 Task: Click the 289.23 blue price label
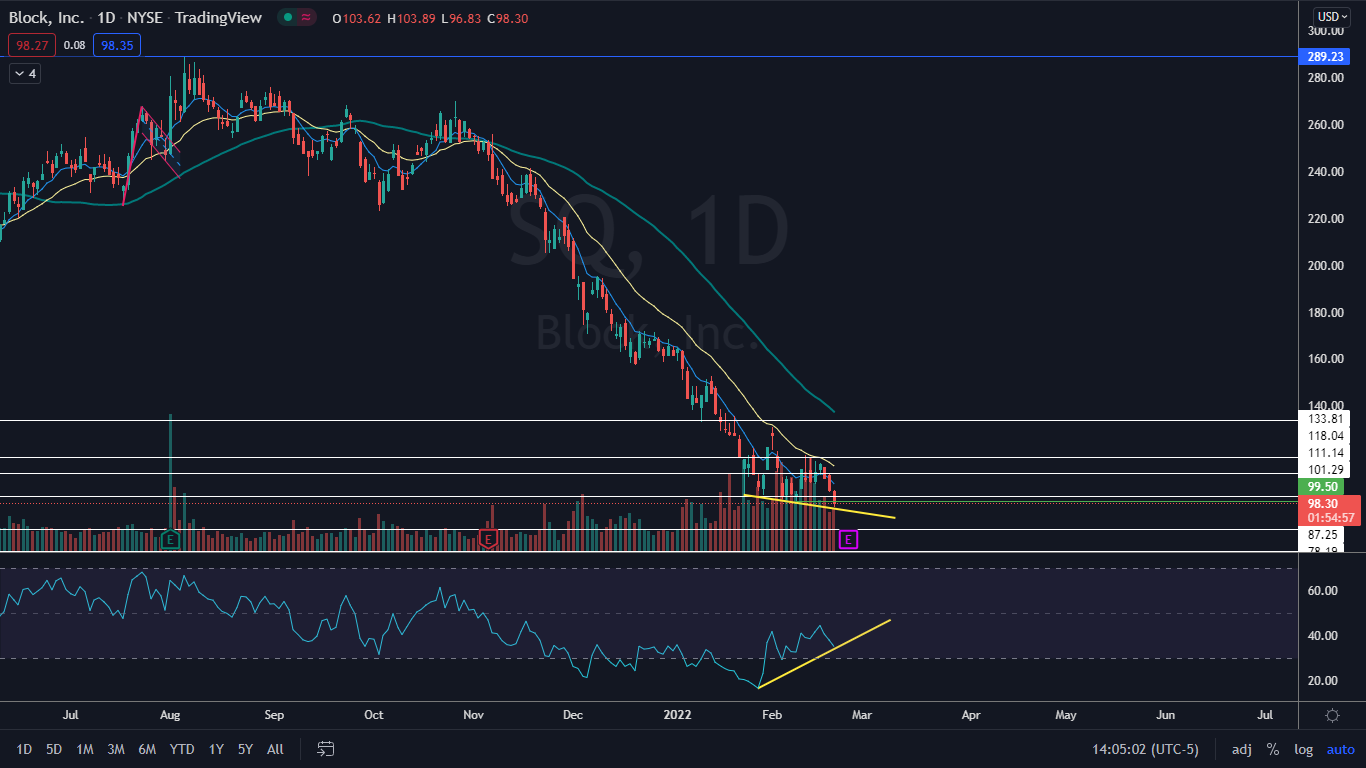[1323, 57]
